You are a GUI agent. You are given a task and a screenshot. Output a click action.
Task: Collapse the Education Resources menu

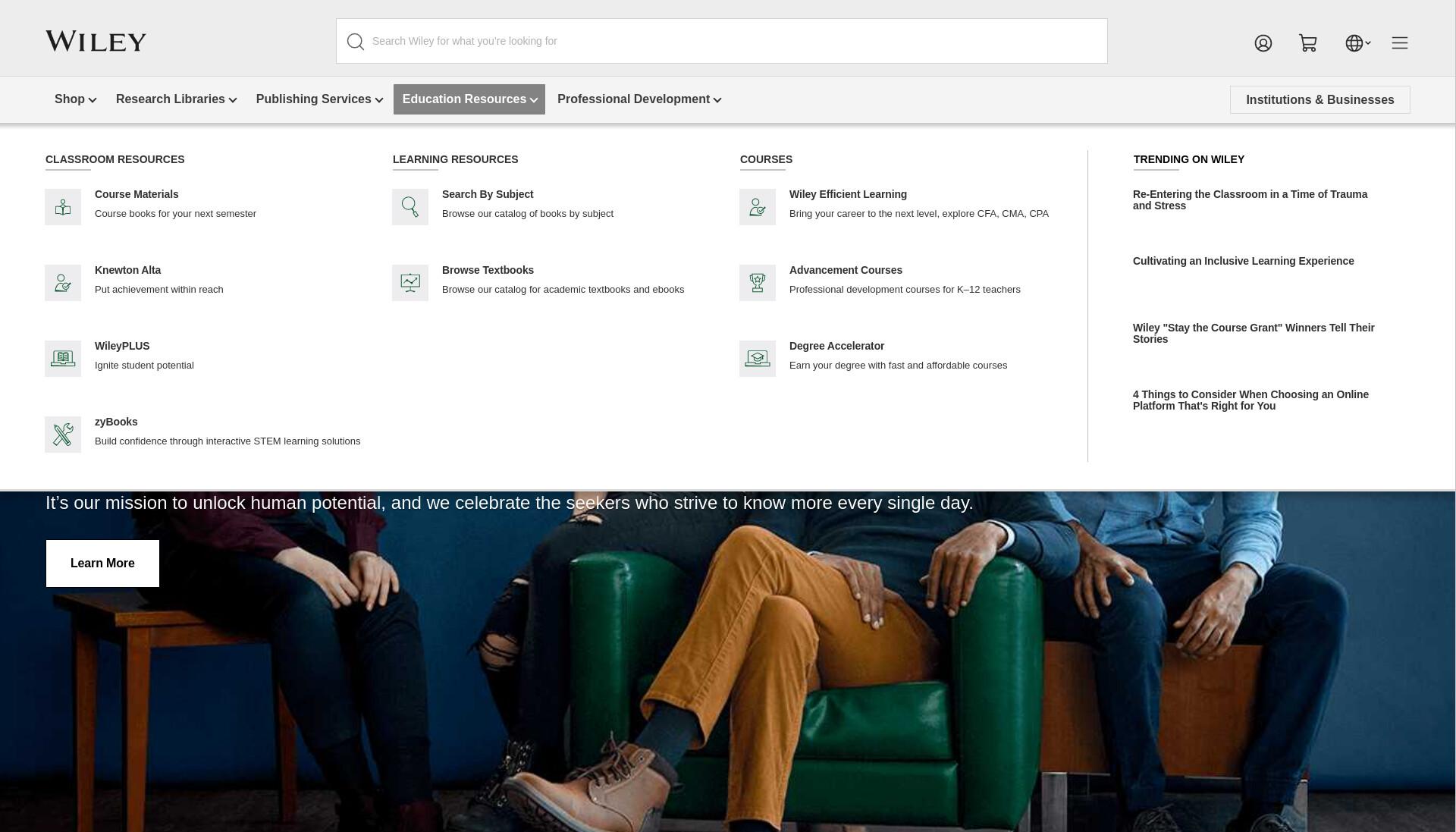click(469, 99)
